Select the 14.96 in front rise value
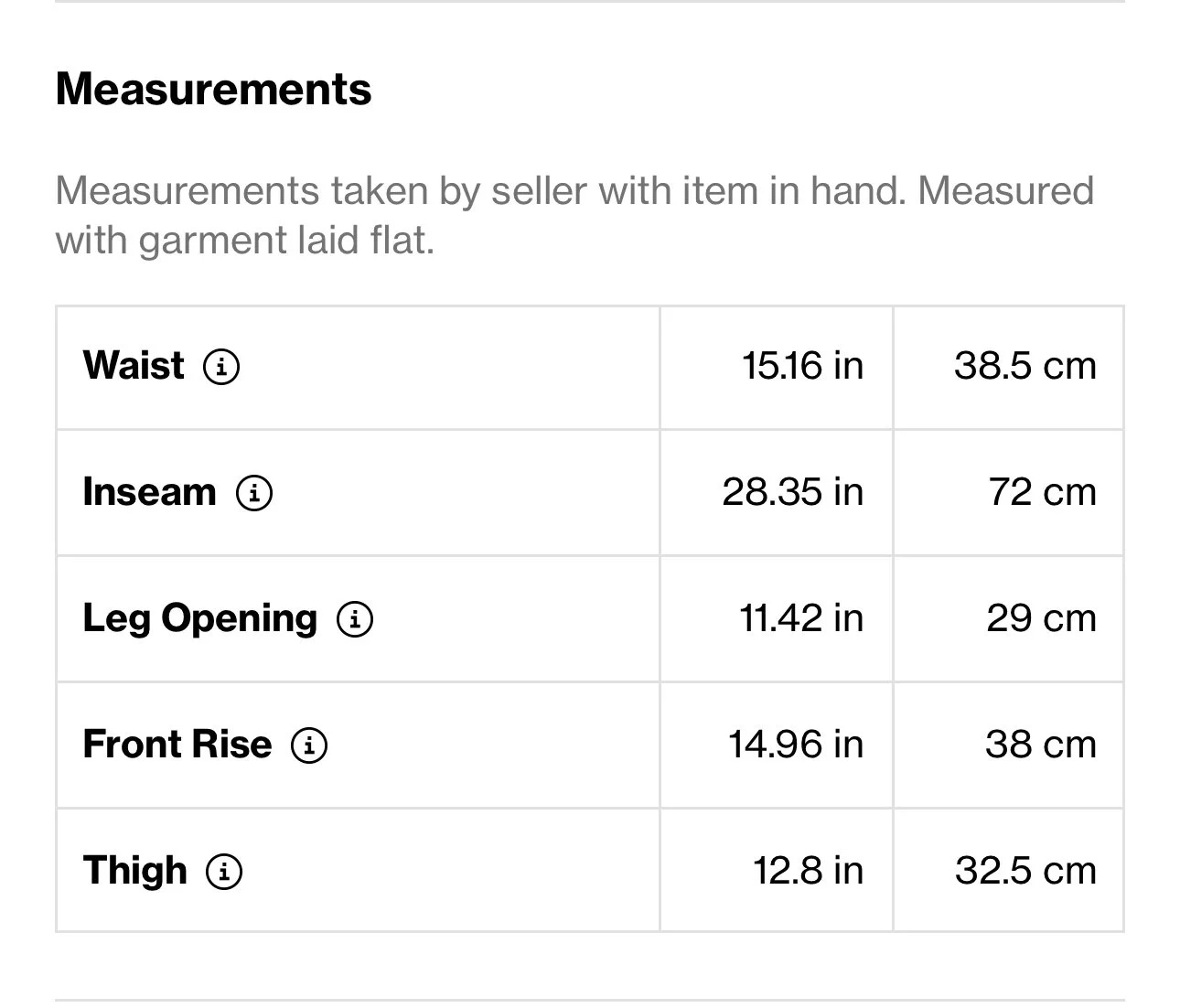The width and height of the screenshot is (1180, 1008). point(795,745)
